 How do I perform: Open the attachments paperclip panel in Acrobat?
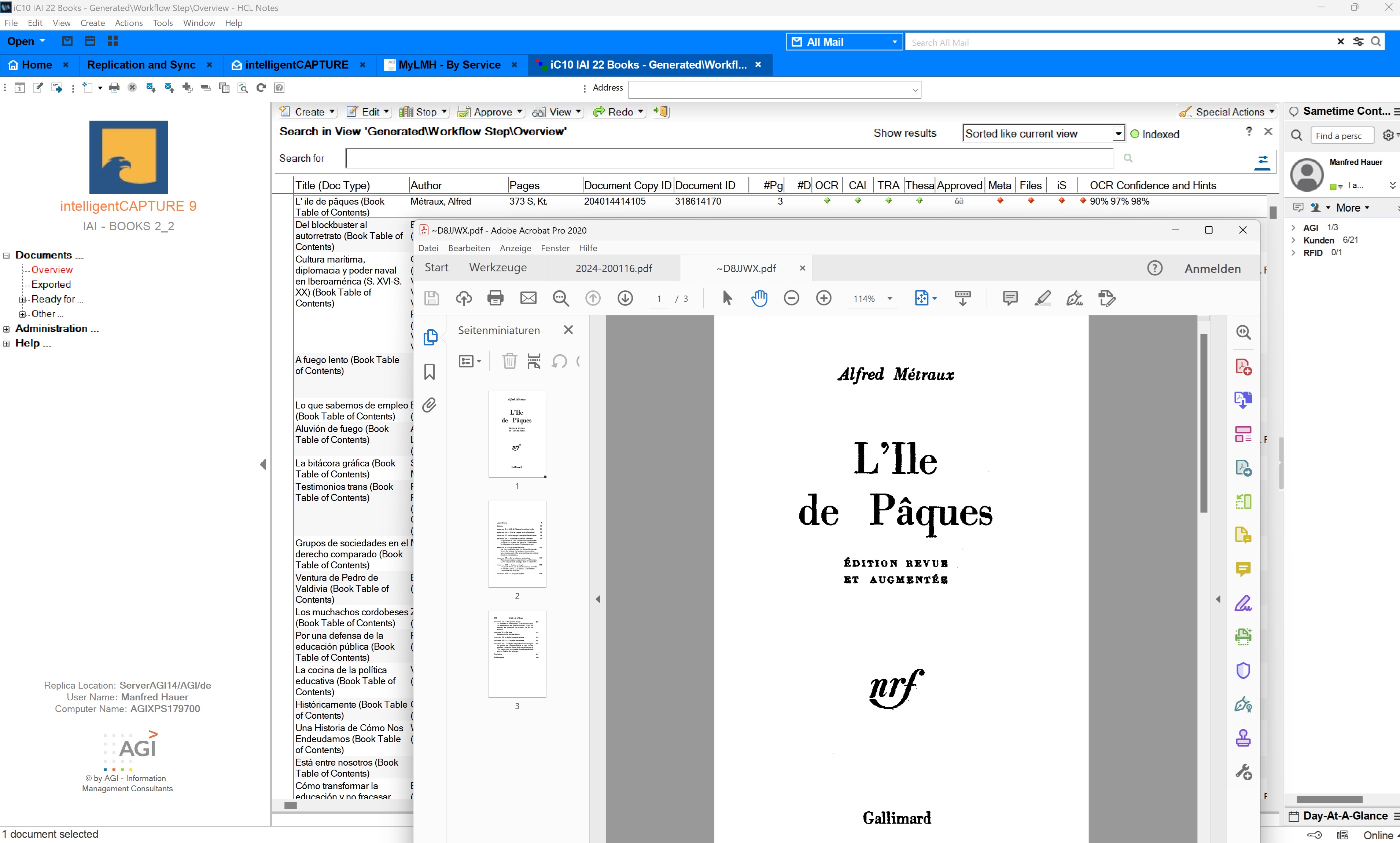tap(430, 404)
